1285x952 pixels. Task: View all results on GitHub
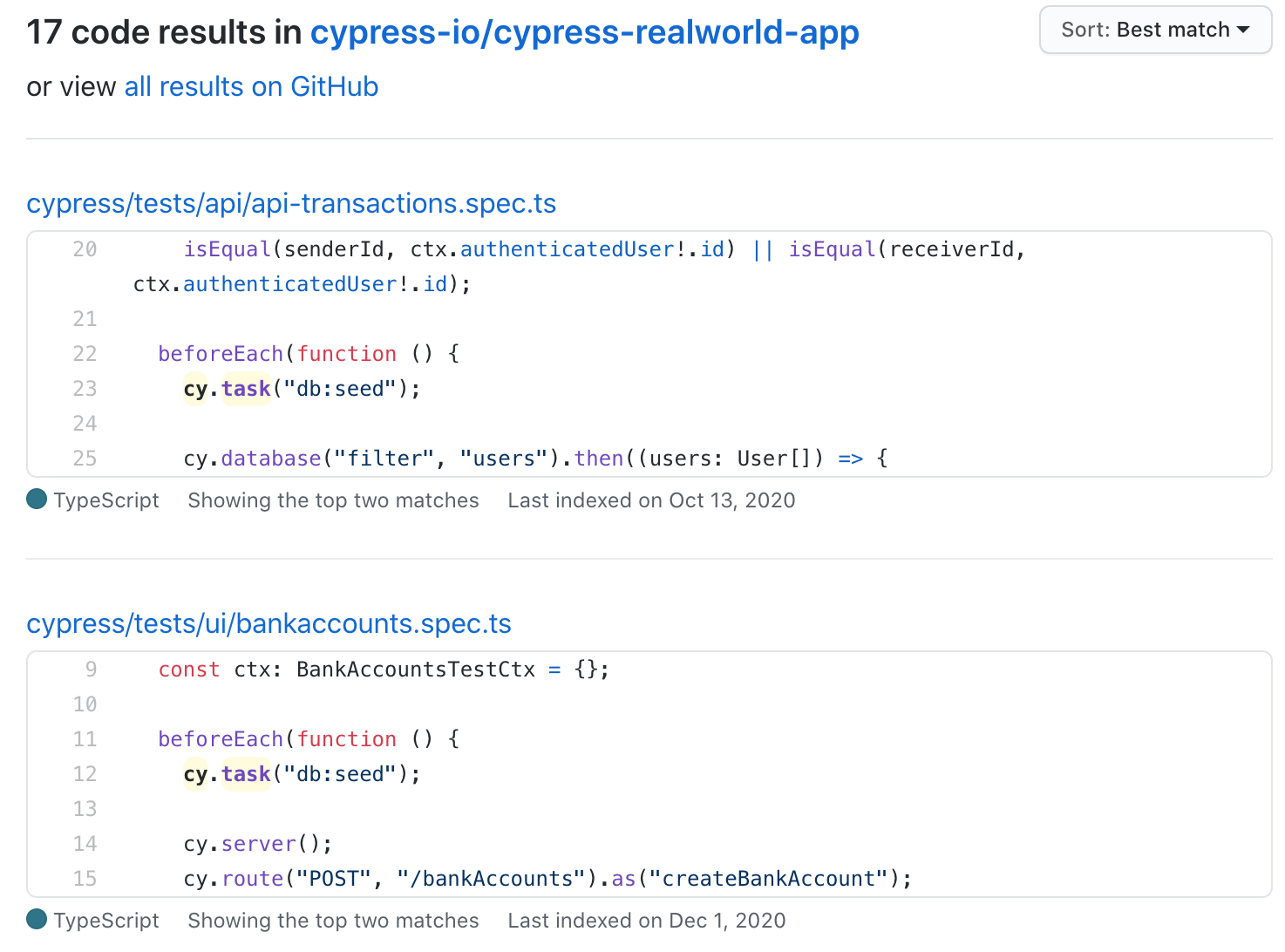(251, 86)
